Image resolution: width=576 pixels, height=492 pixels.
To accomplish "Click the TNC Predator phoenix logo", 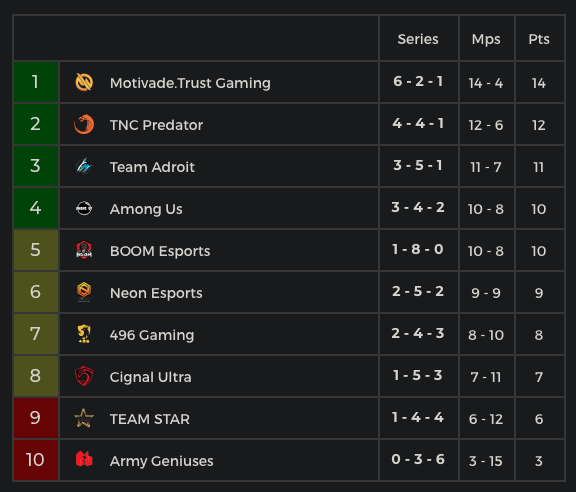I will point(84,124).
